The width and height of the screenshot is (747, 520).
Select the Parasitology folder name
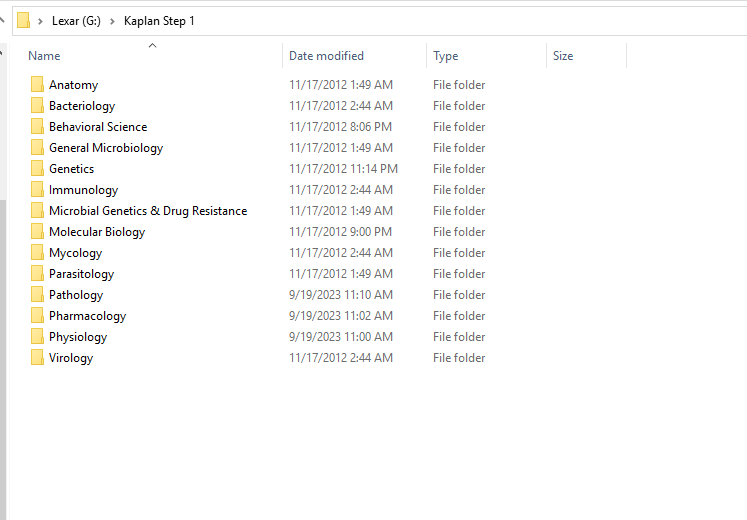tap(81, 273)
